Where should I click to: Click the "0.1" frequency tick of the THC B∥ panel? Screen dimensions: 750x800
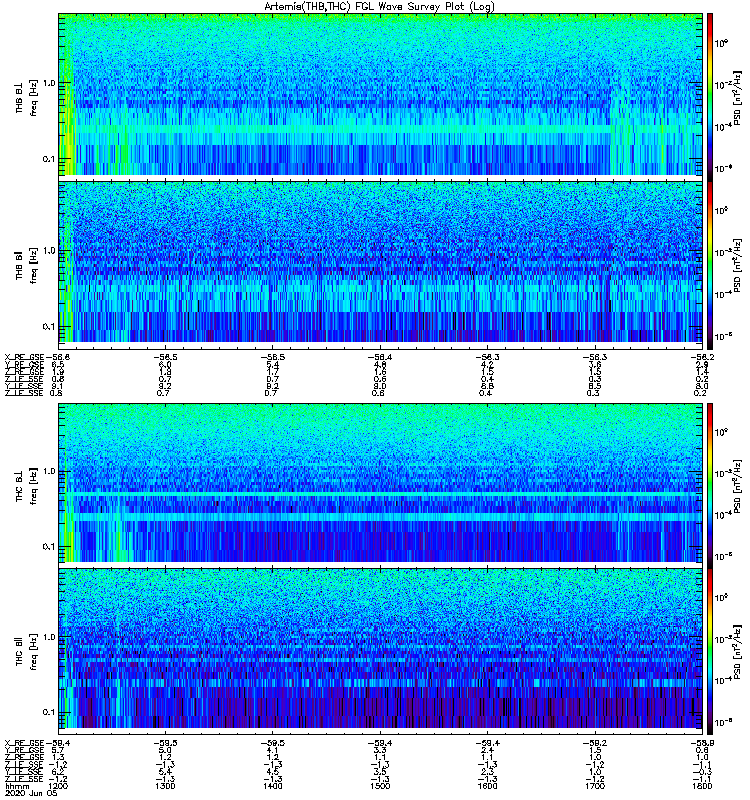coord(49,712)
